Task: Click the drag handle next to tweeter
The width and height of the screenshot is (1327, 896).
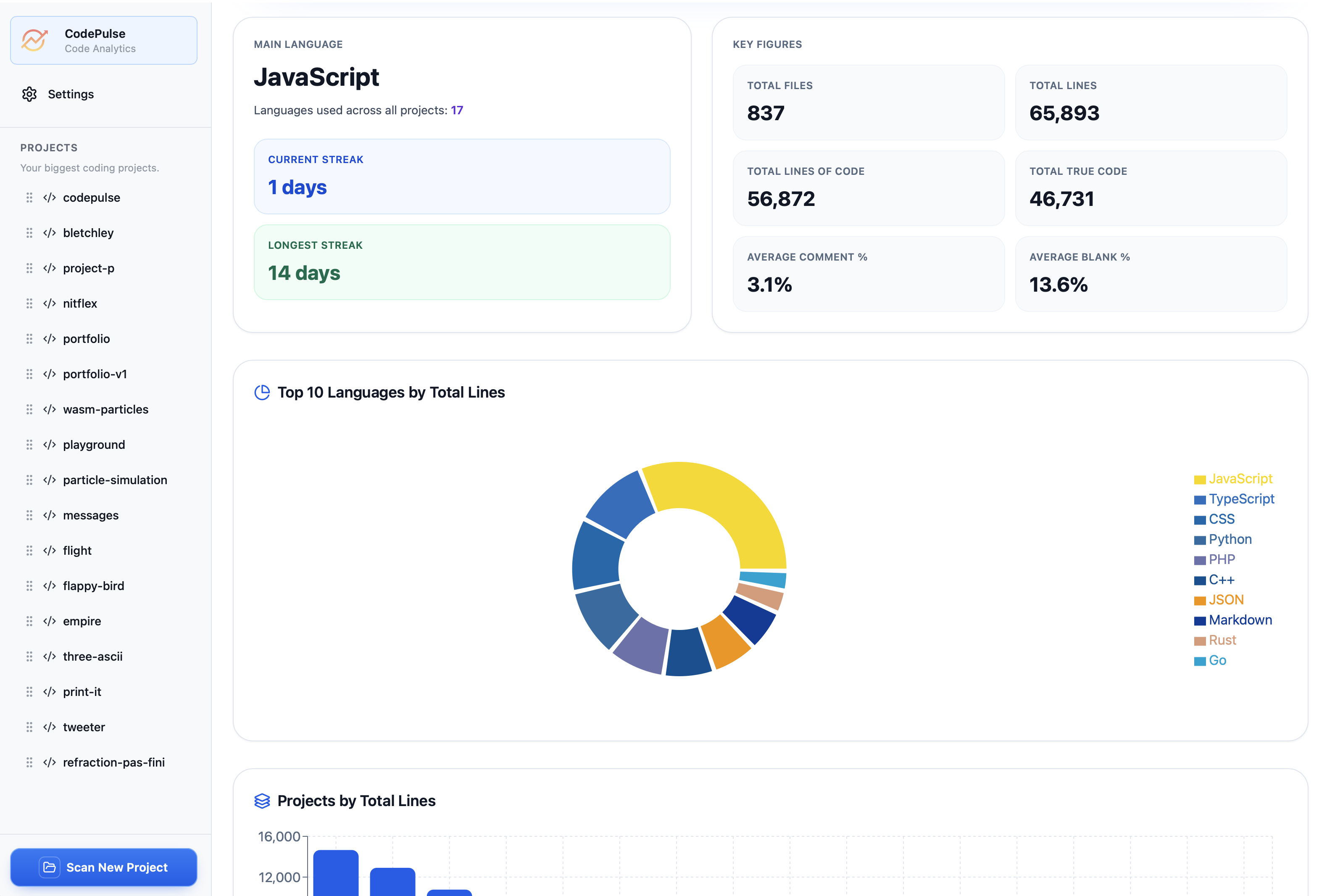Action: click(x=29, y=726)
